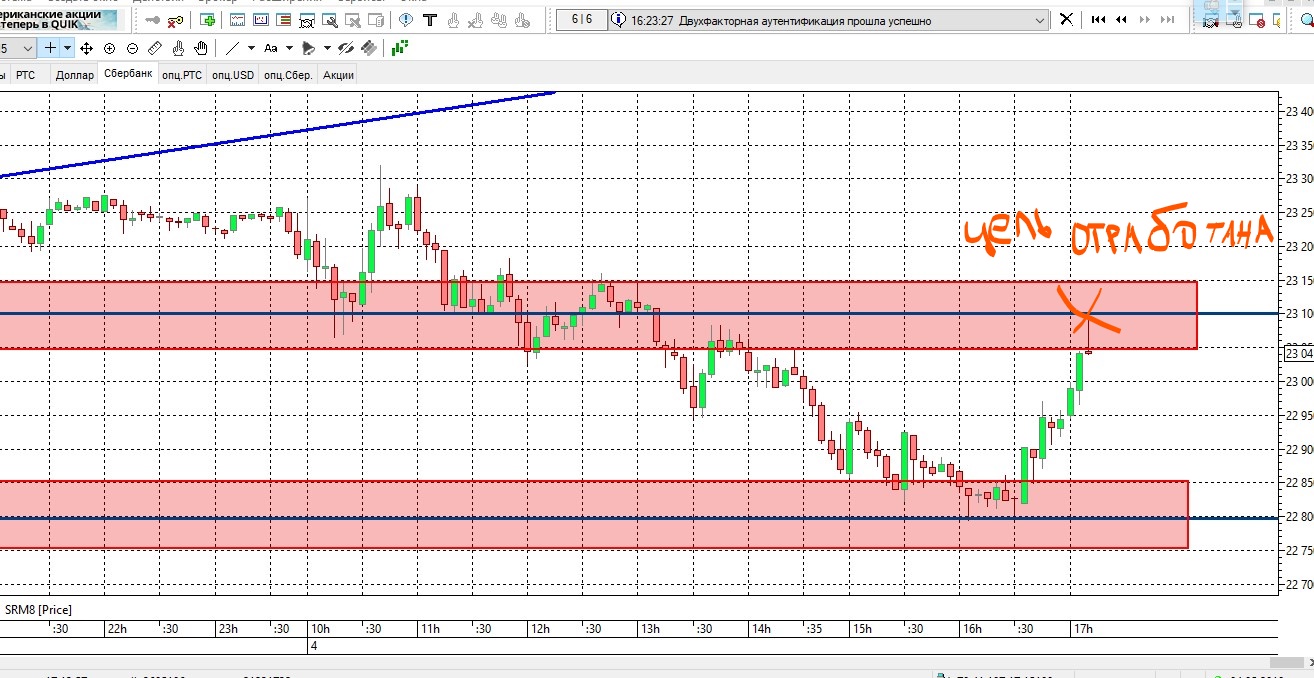
Task: Open the опц.РТС tab
Action: coord(182,75)
